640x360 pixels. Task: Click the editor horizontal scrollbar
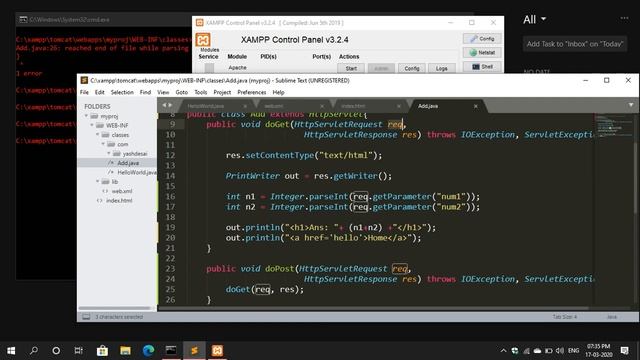(x=373, y=308)
